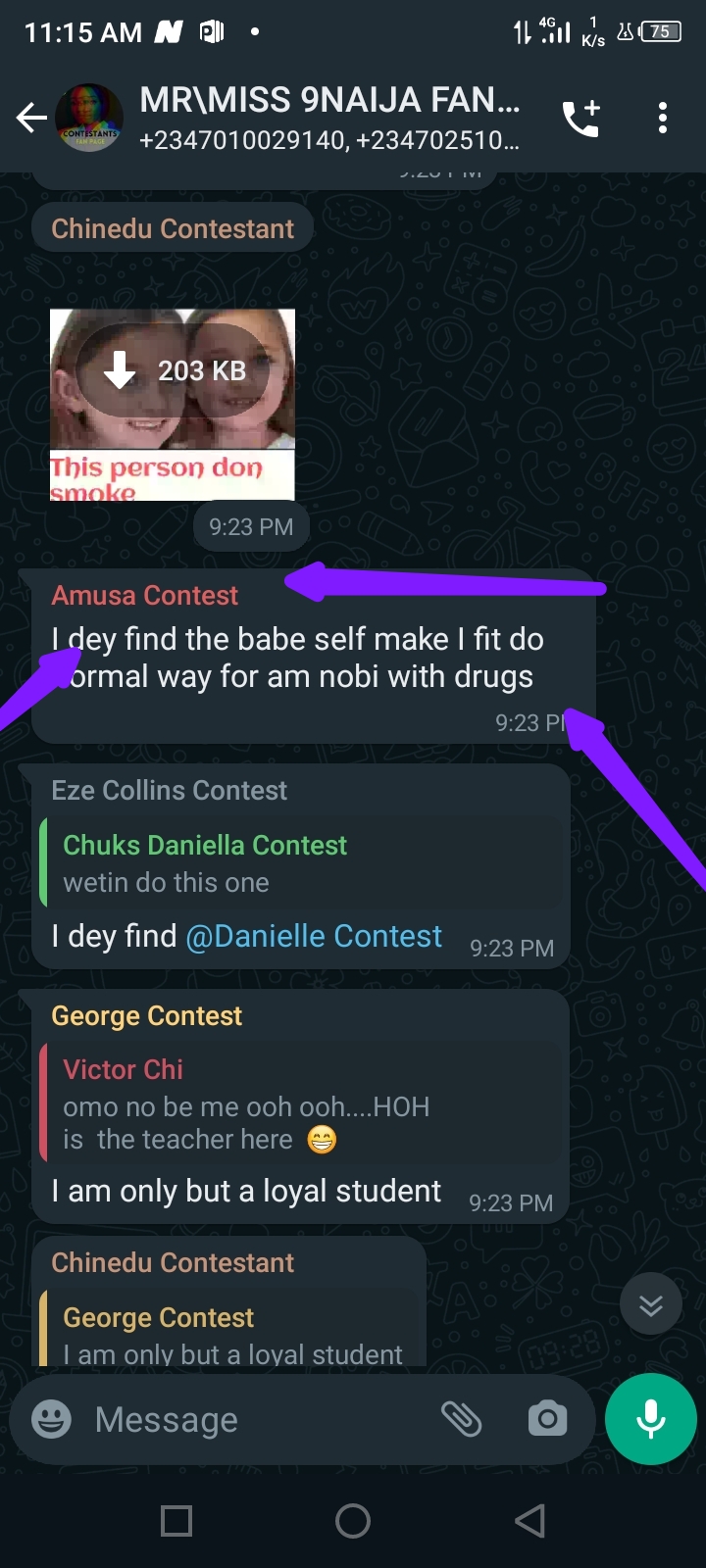
Task: Tap Android back triangle navigation button
Action: point(529,1521)
